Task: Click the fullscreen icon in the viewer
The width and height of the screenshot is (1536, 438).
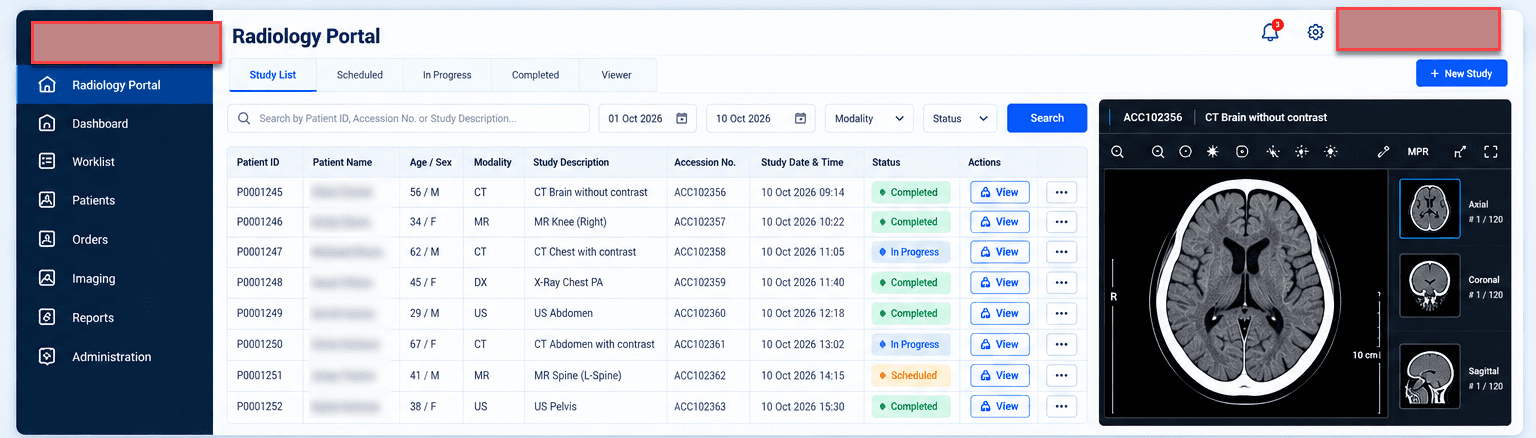Action: pos(1491,152)
